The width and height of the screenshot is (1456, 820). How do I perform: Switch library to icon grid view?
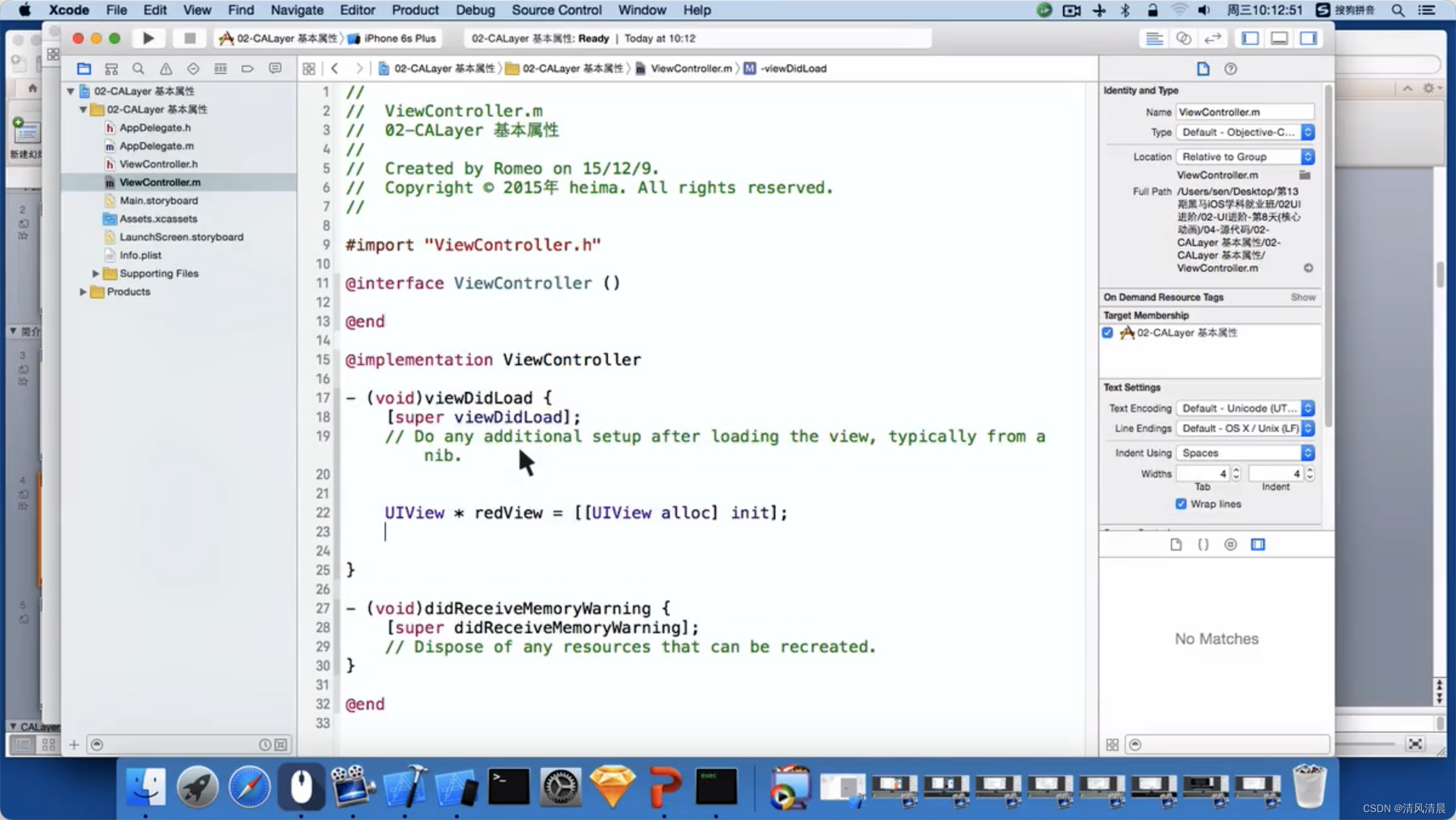click(1112, 744)
